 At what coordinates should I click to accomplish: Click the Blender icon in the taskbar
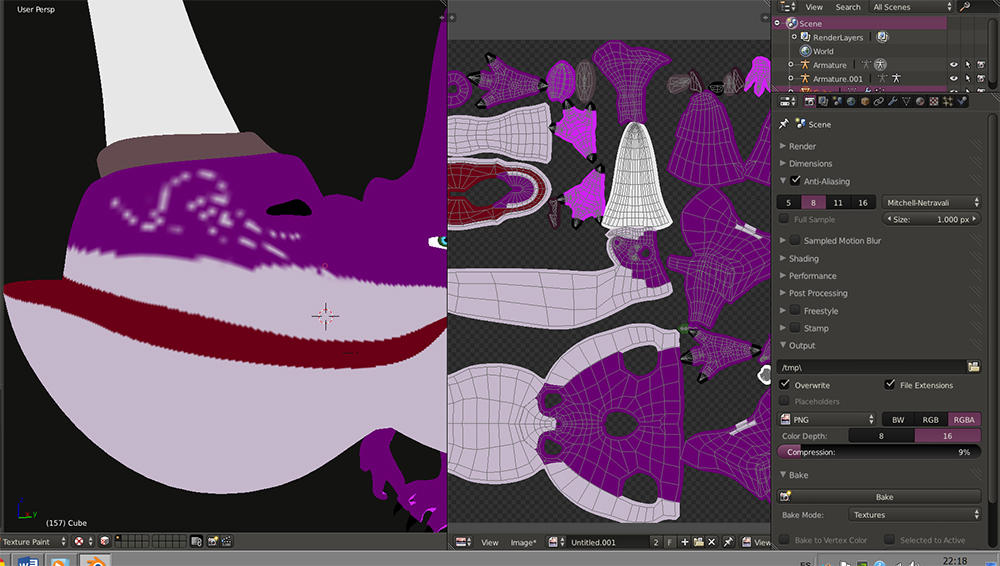click(x=95, y=561)
